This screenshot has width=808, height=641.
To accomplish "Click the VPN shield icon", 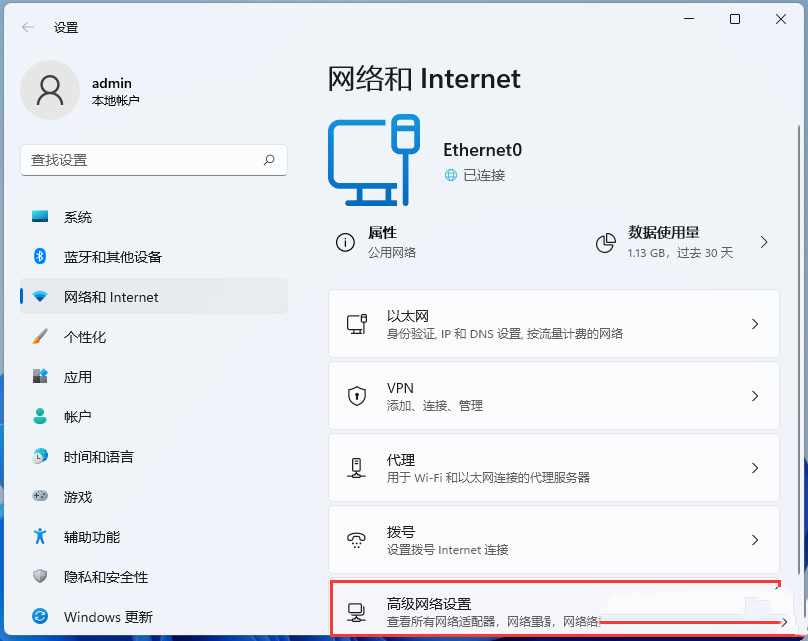I will click(x=355, y=395).
